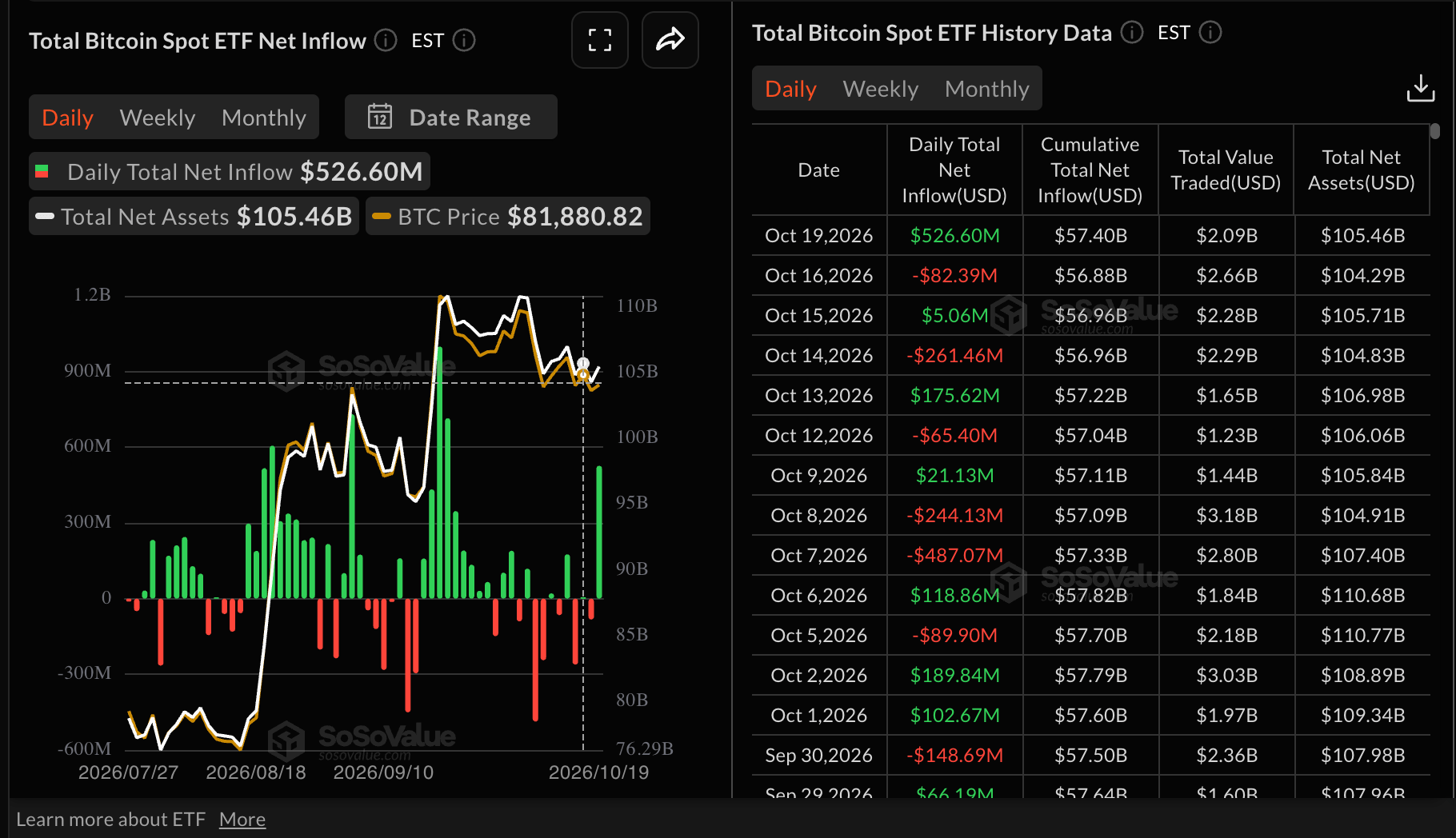This screenshot has height=838, width=1456.
Task: Click the history table scrollbar thumb
Action: (1435, 130)
